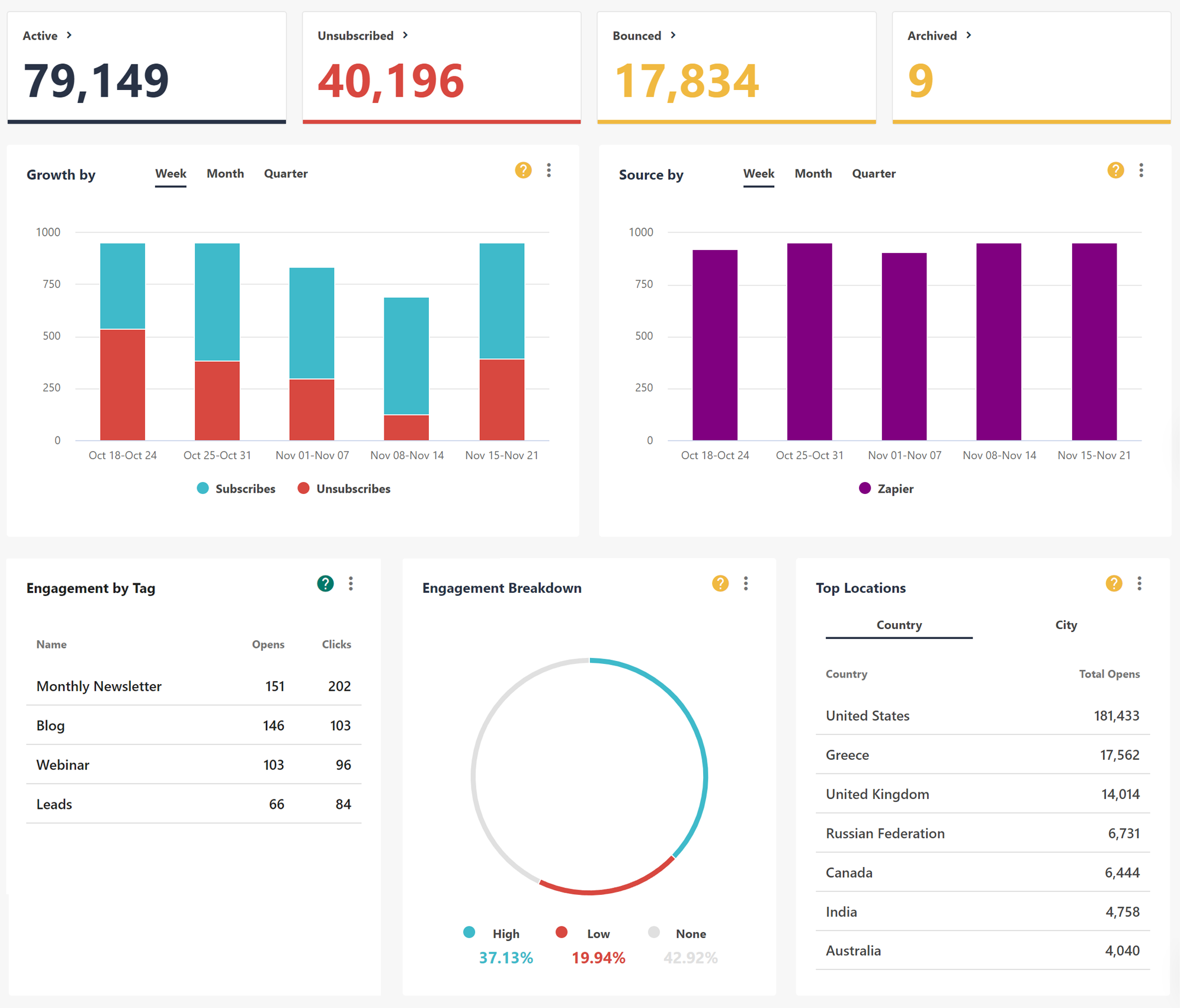Open Engagement by Tag options menu

[x=351, y=583]
